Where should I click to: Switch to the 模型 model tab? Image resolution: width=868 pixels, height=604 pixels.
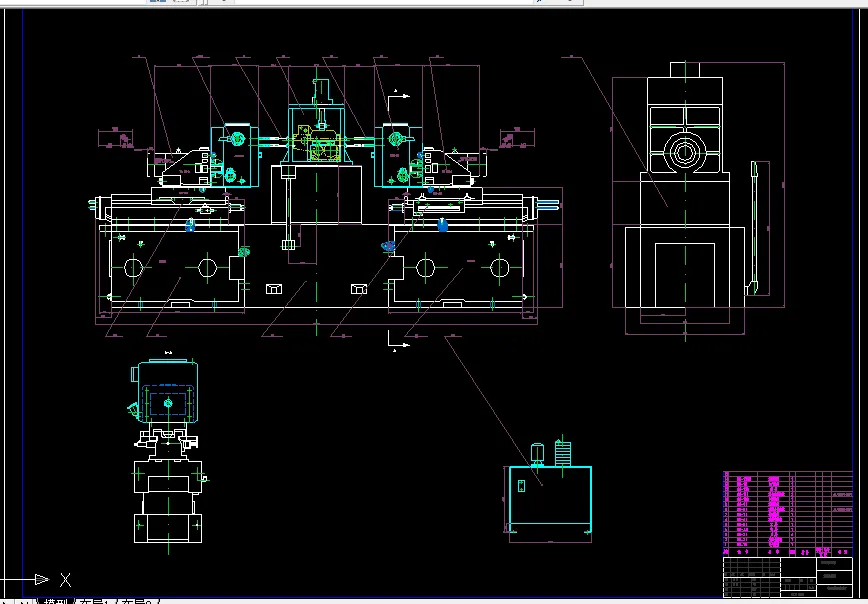(55, 601)
